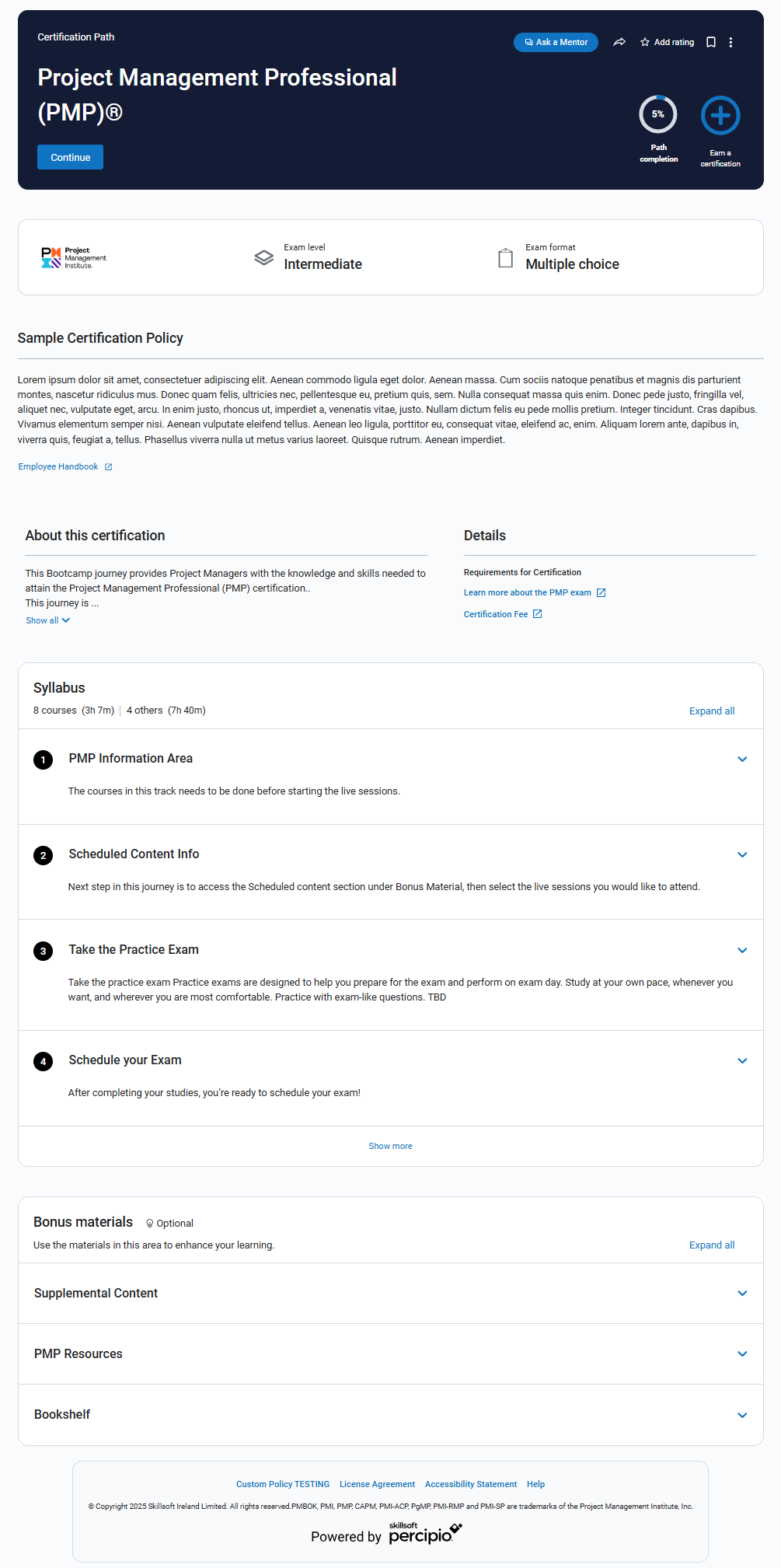Screen dimensions: 781x1568
Task: Click the share arrow icon
Action: 619,42
